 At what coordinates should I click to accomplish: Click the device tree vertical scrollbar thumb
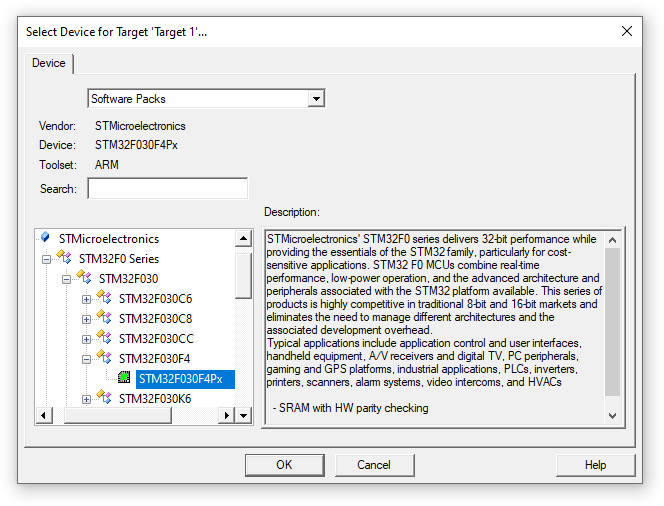tap(243, 276)
